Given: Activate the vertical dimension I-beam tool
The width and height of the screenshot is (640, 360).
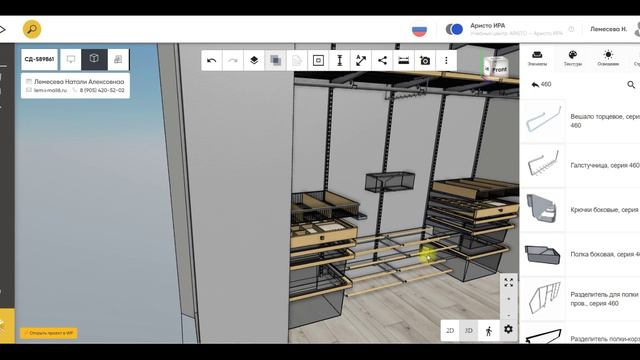Looking at the screenshot, I should coord(339,61).
